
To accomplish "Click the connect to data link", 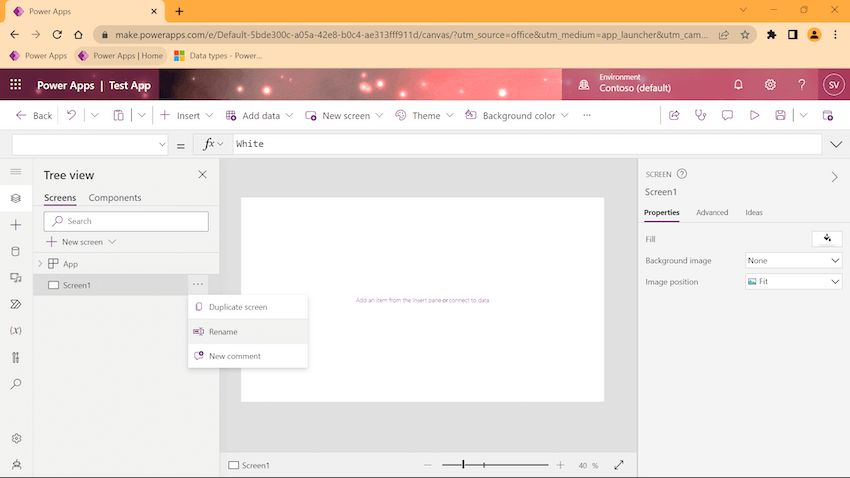I will tap(469, 300).
